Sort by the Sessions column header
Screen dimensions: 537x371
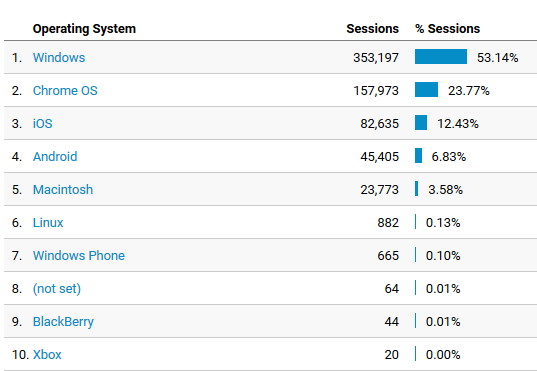point(372,29)
